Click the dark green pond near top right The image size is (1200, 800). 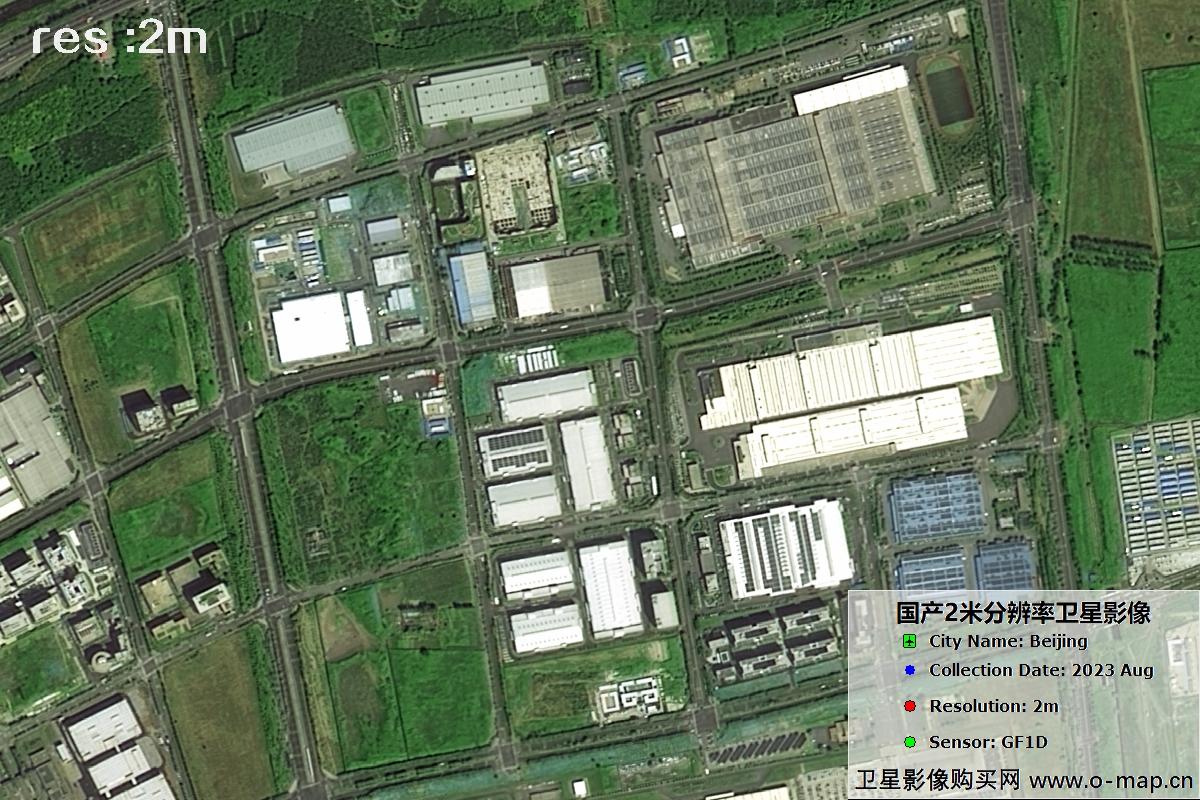coord(948,93)
